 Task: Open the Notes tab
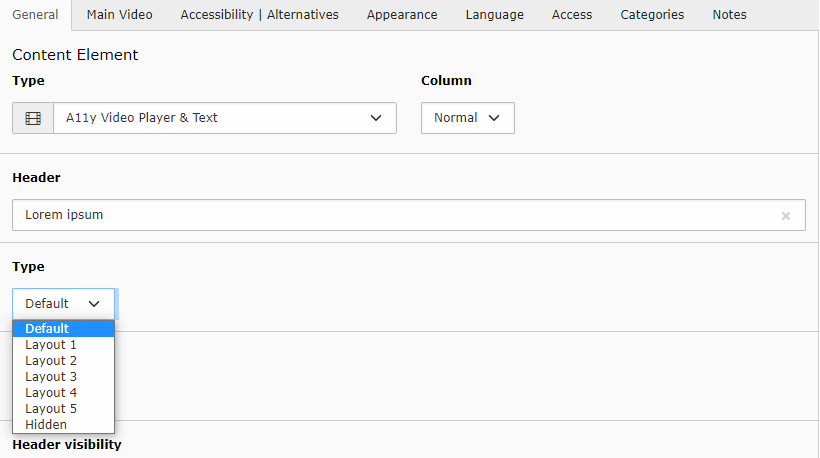[729, 15]
